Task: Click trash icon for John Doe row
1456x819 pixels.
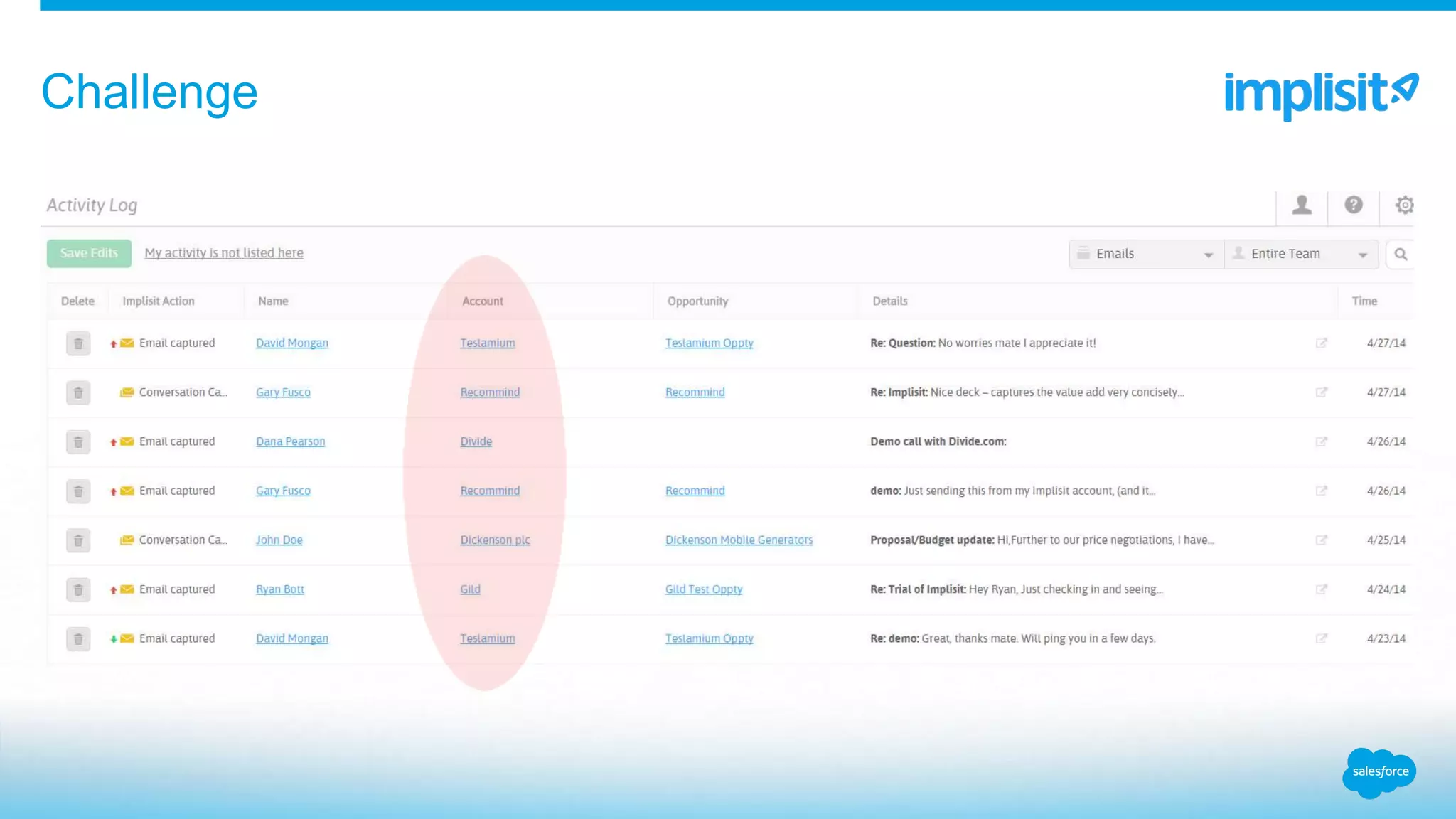Action: tap(78, 541)
